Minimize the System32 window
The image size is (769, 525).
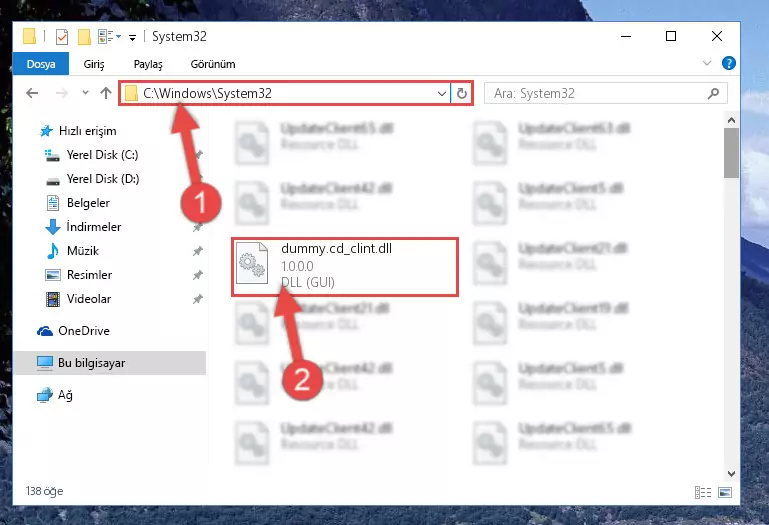626,36
